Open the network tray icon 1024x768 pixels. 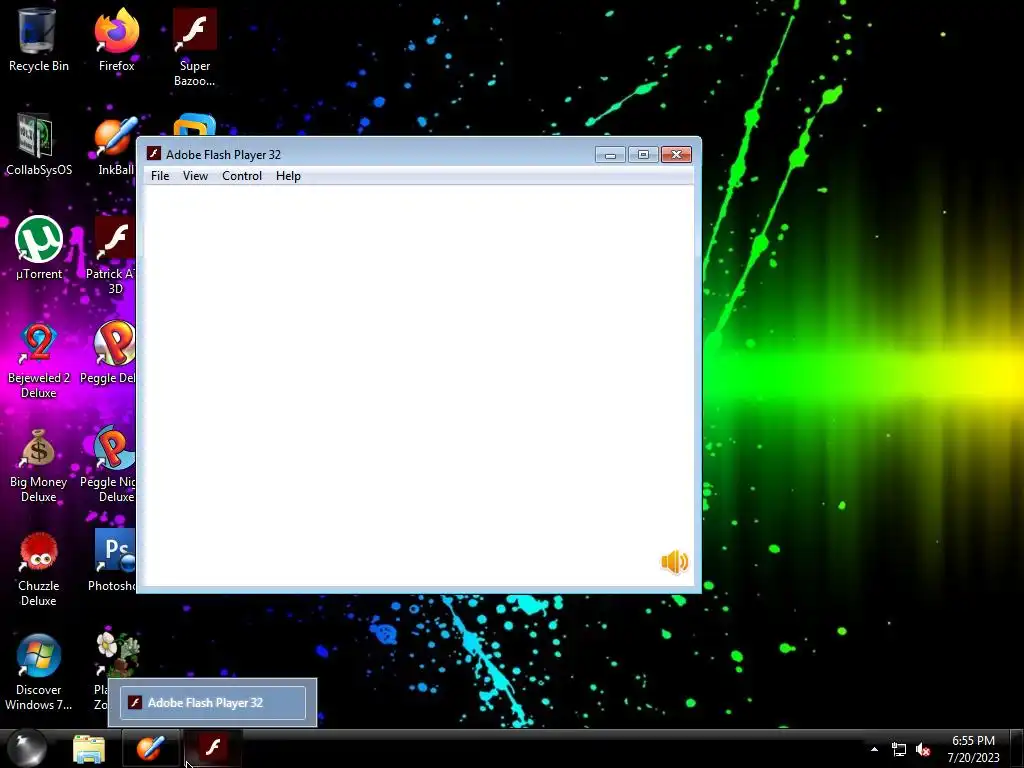[899, 750]
